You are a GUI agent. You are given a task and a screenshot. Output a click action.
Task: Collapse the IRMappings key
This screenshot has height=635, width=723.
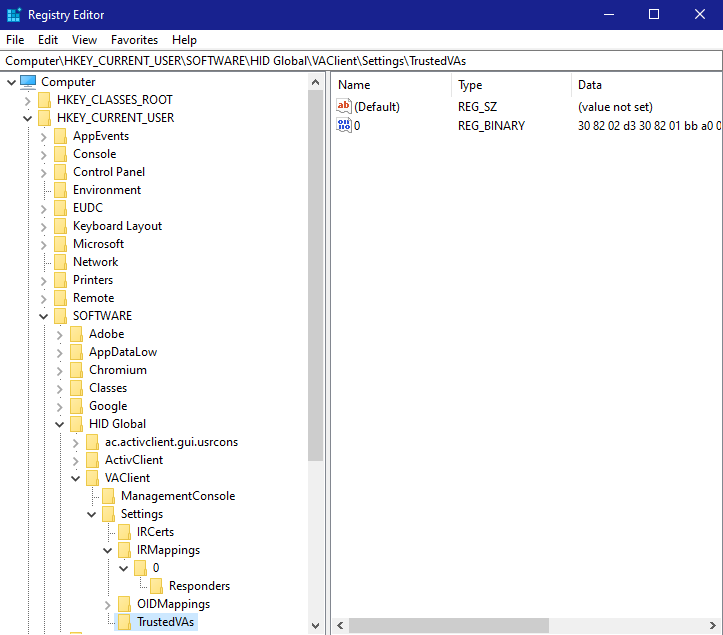coord(107,550)
